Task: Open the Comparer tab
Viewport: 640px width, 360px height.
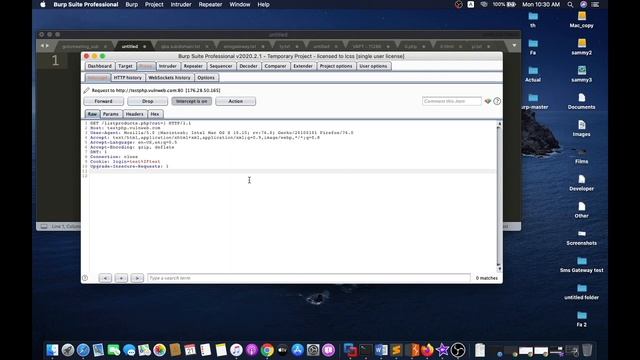Action: [276, 66]
